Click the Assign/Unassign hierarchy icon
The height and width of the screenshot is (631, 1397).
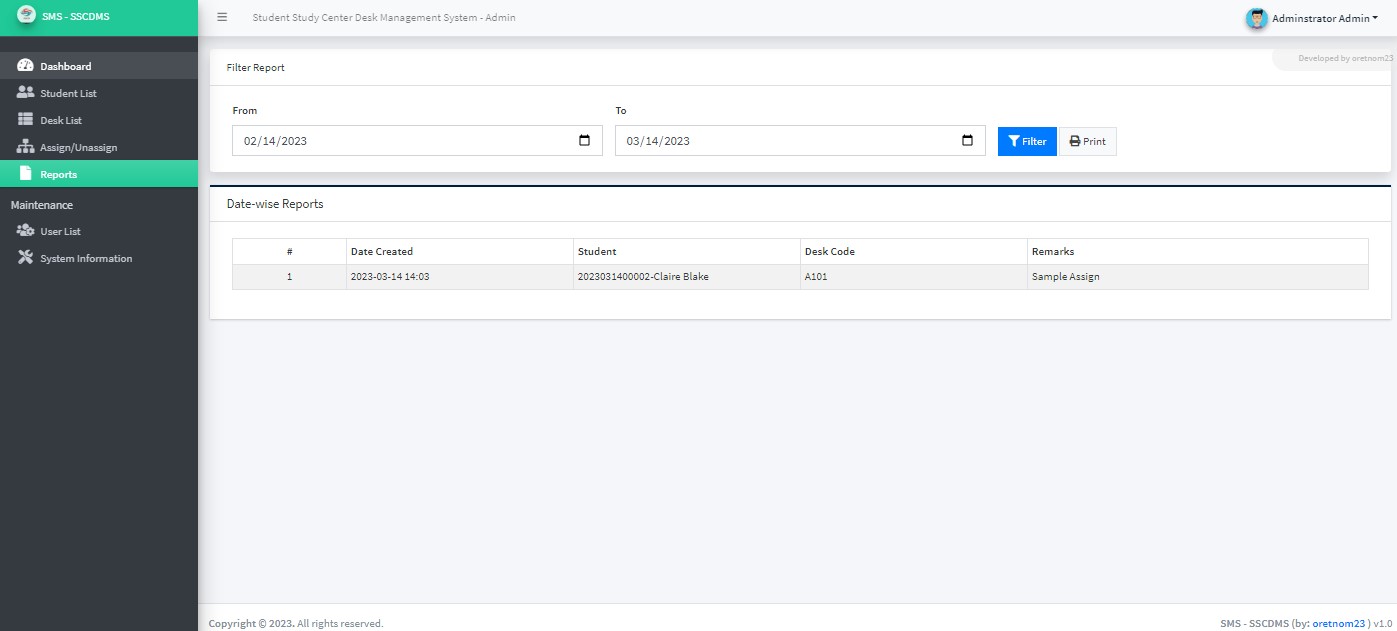tap(26, 147)
